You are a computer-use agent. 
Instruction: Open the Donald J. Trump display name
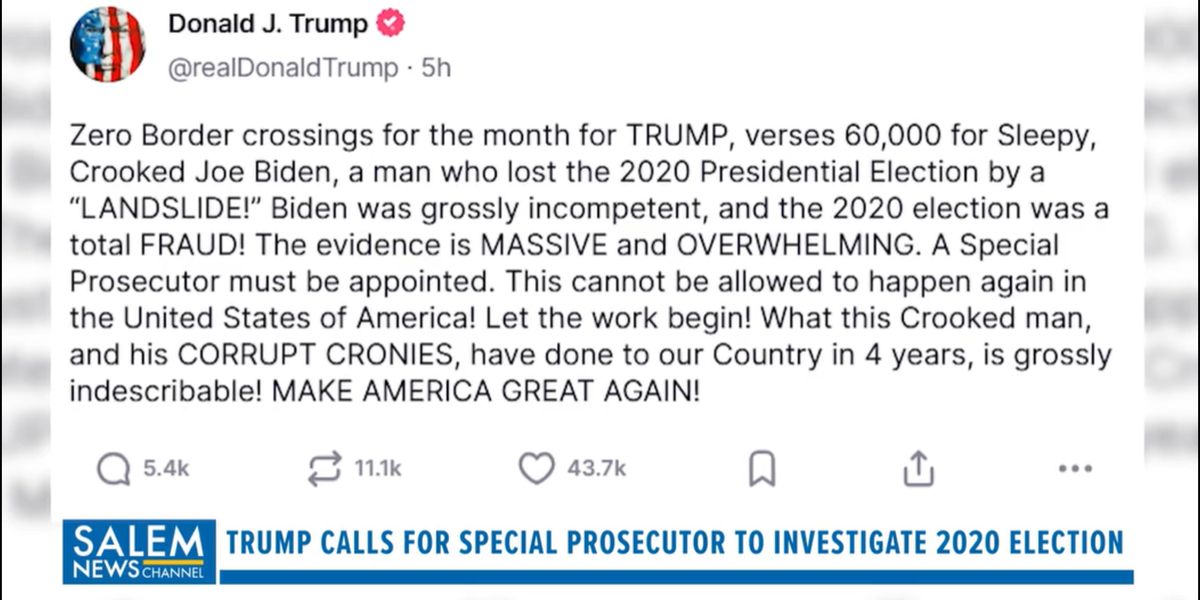(268, 24)
